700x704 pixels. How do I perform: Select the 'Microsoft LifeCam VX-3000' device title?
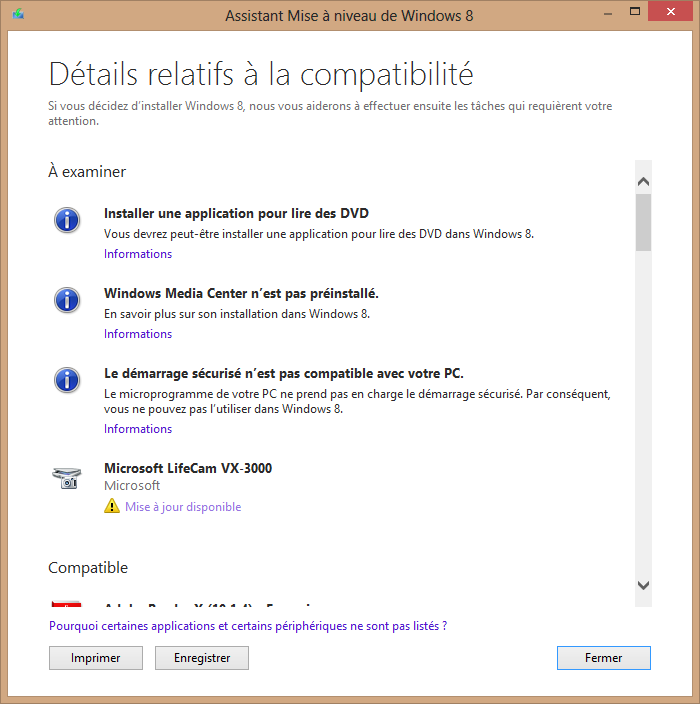[188, 468]
